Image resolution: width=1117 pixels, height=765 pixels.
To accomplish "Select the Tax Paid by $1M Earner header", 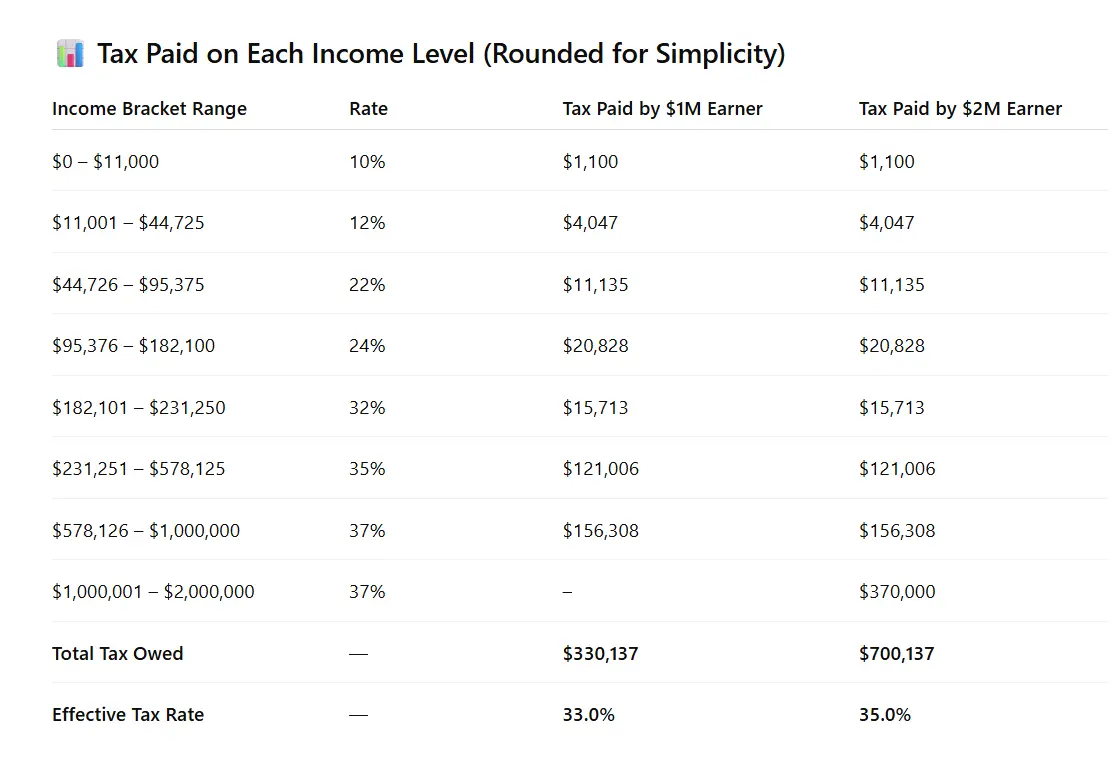I will (662, 109).
